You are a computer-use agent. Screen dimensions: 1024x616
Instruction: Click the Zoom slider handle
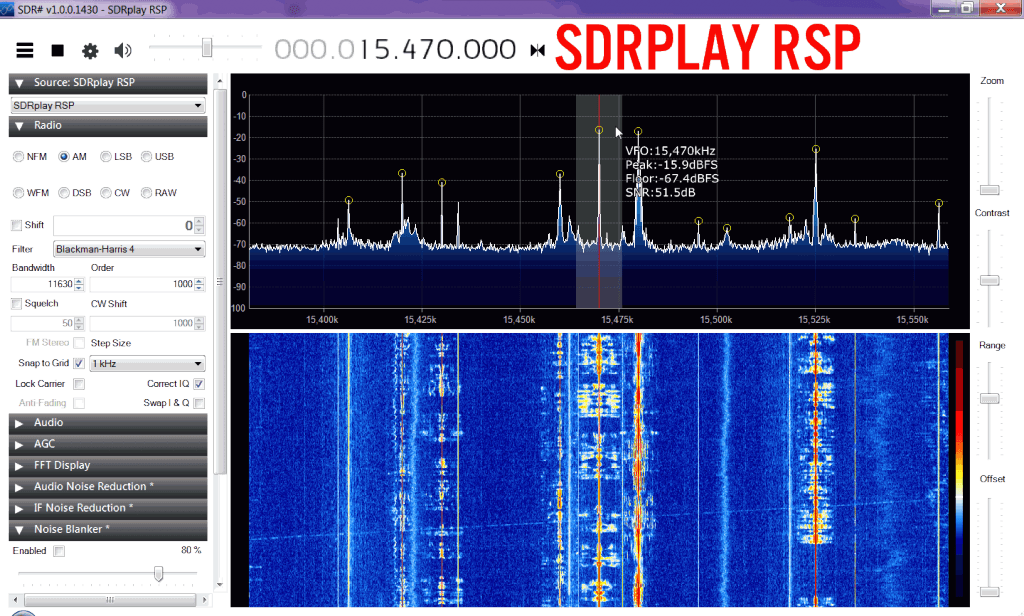click(x=989, y=189)
